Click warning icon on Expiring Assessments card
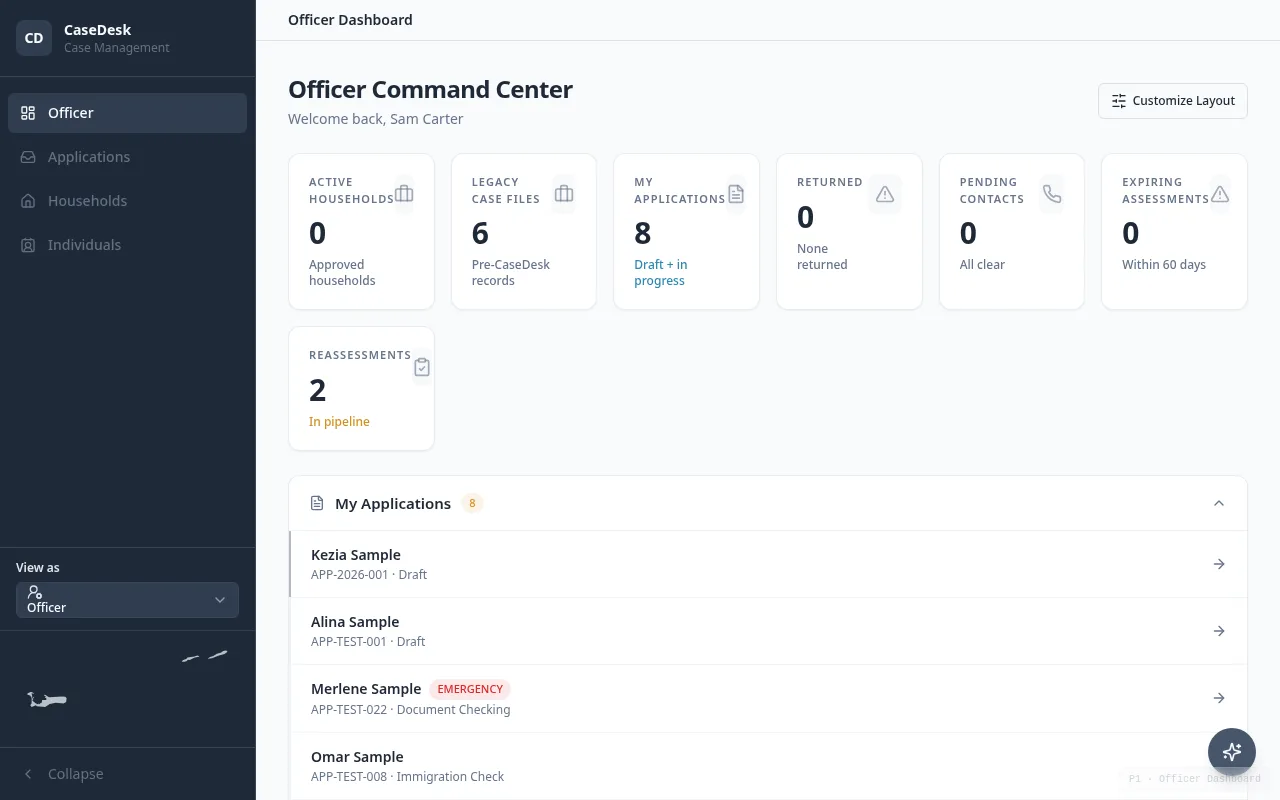1280x800 pixels. 1220,194
